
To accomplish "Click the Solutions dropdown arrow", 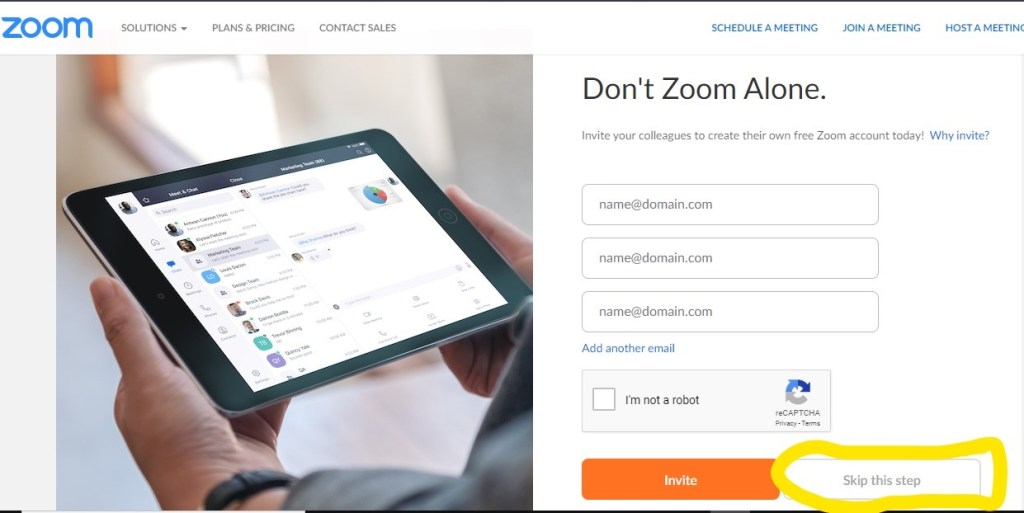I will pos(184,29).
